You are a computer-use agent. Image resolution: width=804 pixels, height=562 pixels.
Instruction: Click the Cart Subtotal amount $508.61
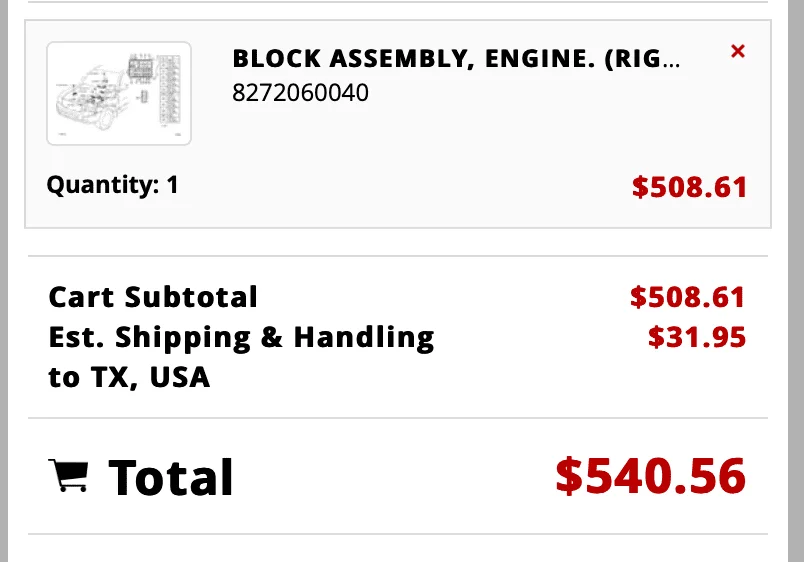(687, 297)
